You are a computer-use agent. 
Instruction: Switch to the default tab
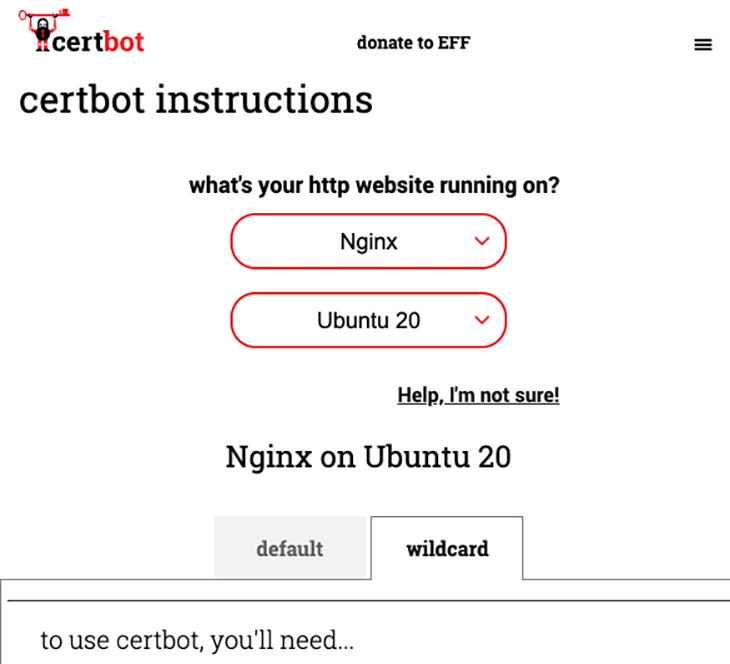click(292, 548)
